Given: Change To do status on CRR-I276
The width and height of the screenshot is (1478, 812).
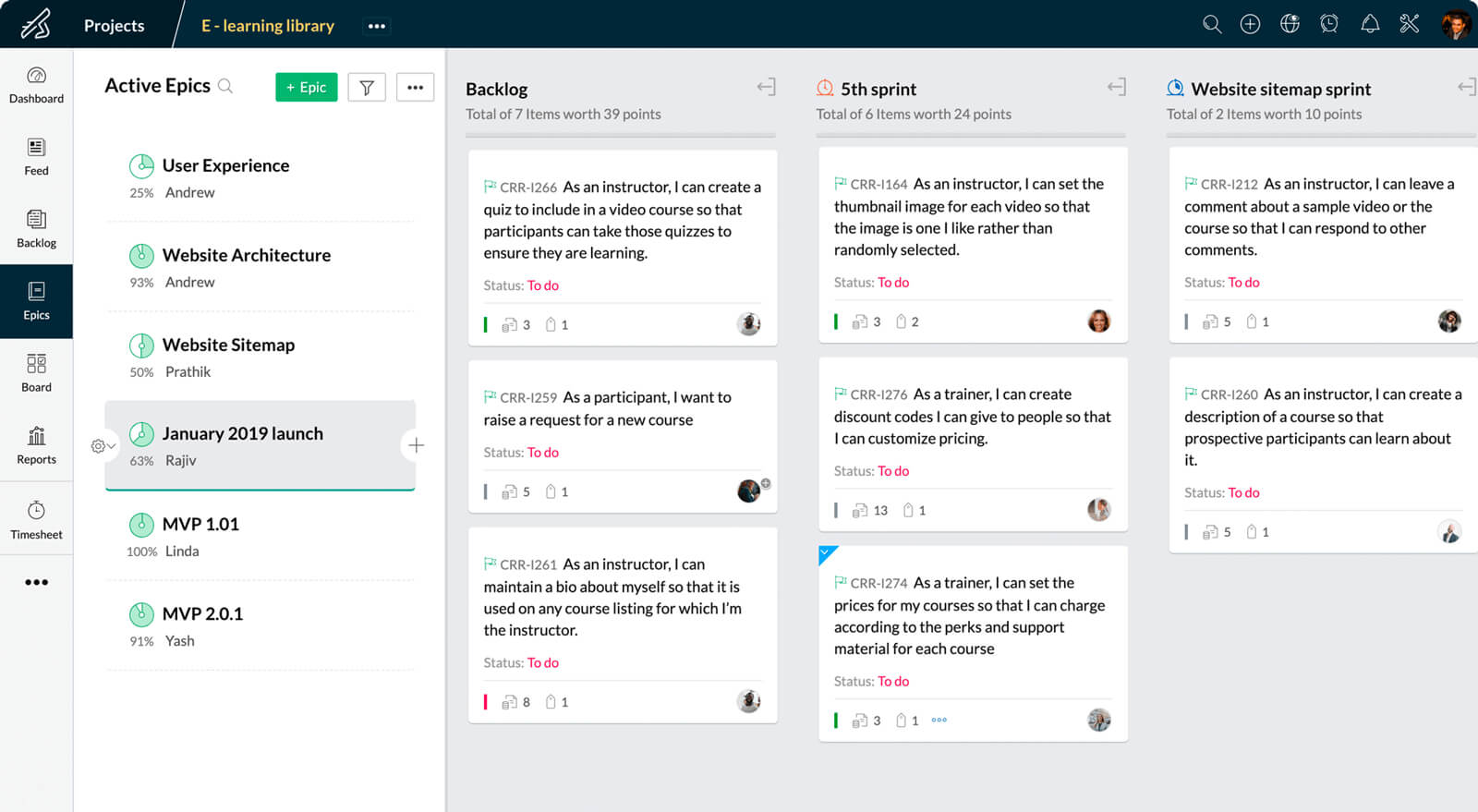Looking at the screenshot, I should click(x=893, y=471).
